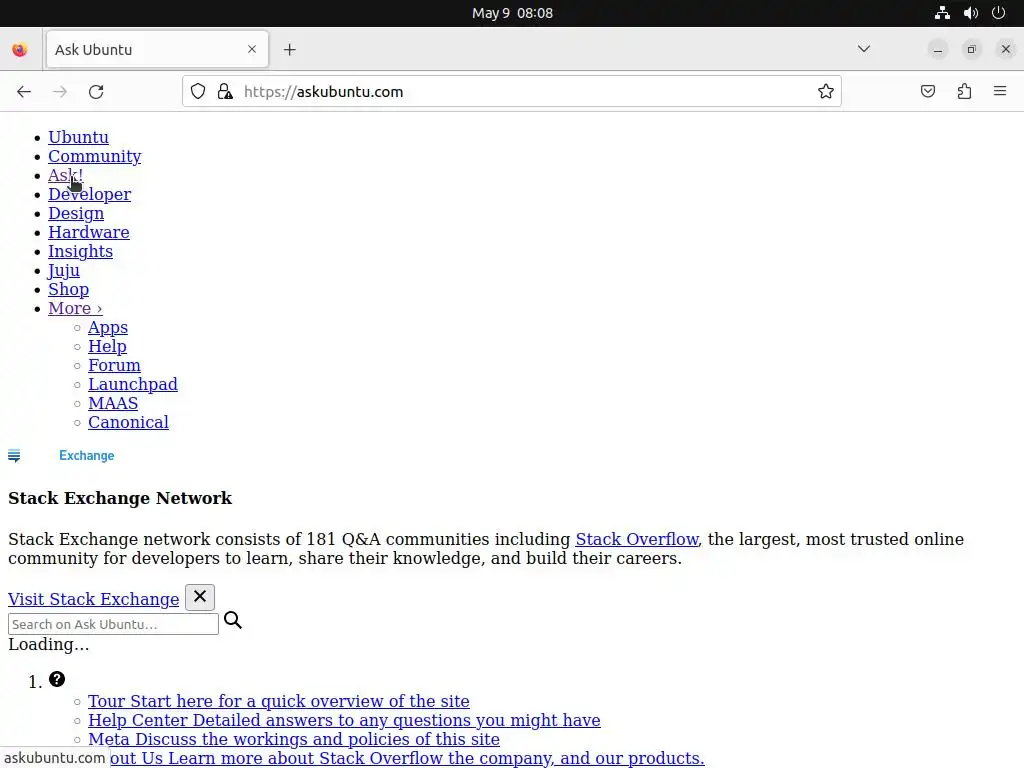This screenshot has height=768, width=1024.
Task: Follow the Stack Overflow link
Action: [637, 539]
